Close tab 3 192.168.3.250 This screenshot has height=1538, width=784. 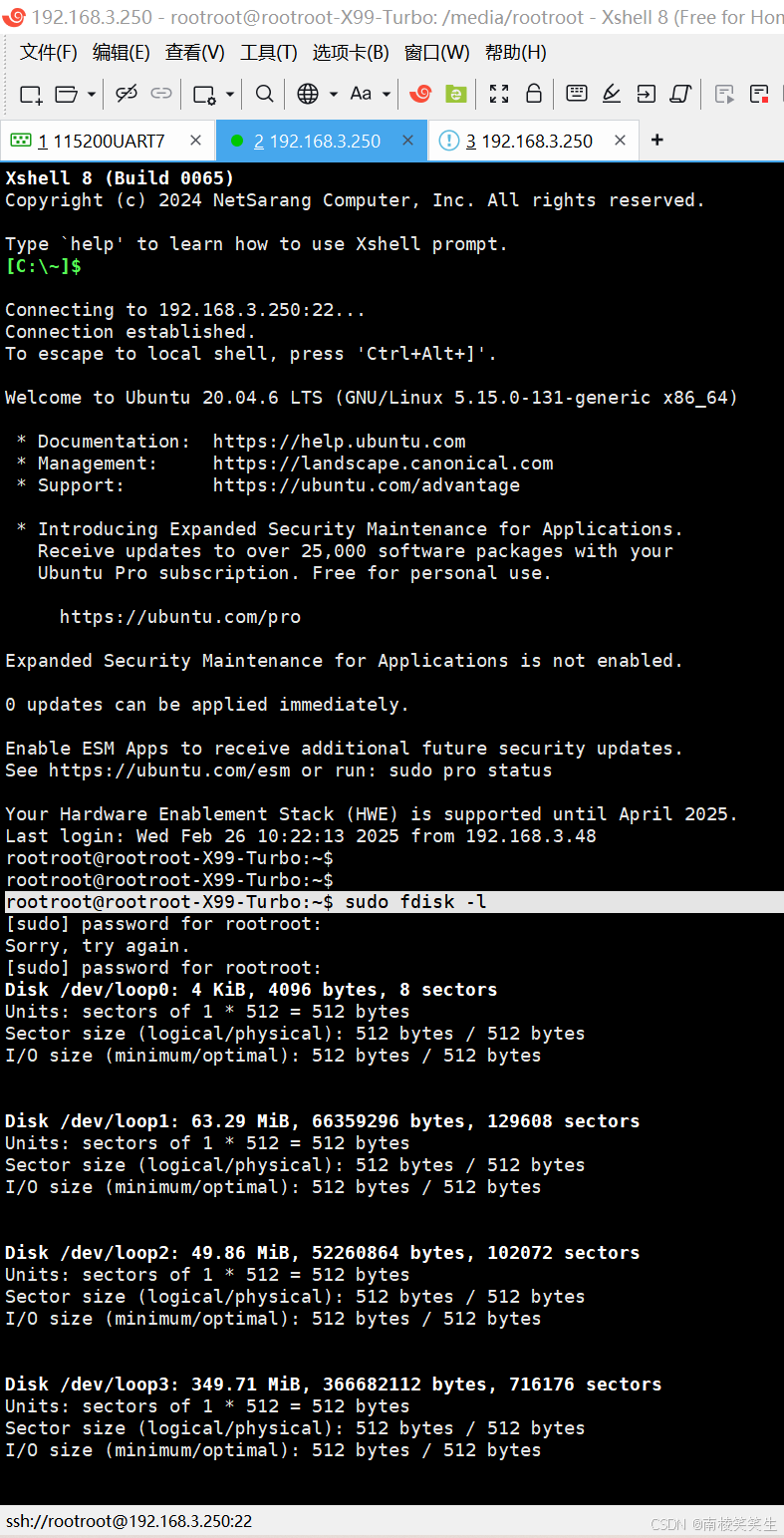pyautogui.click(x=620, y=141)
